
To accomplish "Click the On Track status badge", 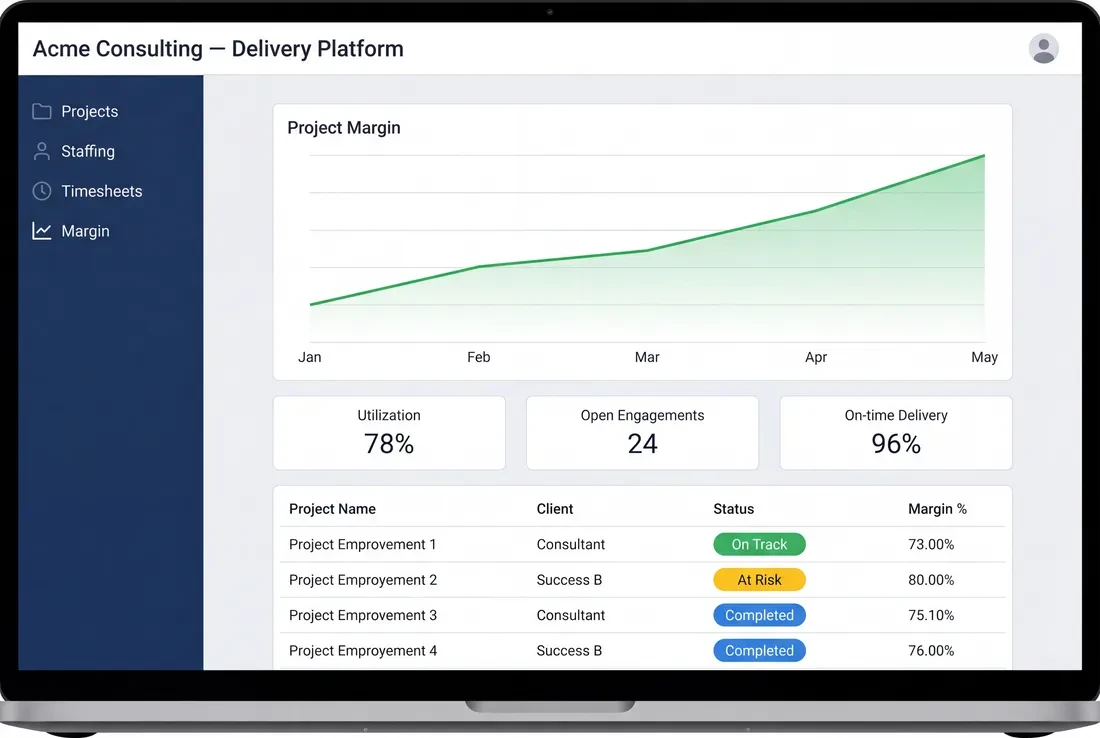I will pos(759,544).
